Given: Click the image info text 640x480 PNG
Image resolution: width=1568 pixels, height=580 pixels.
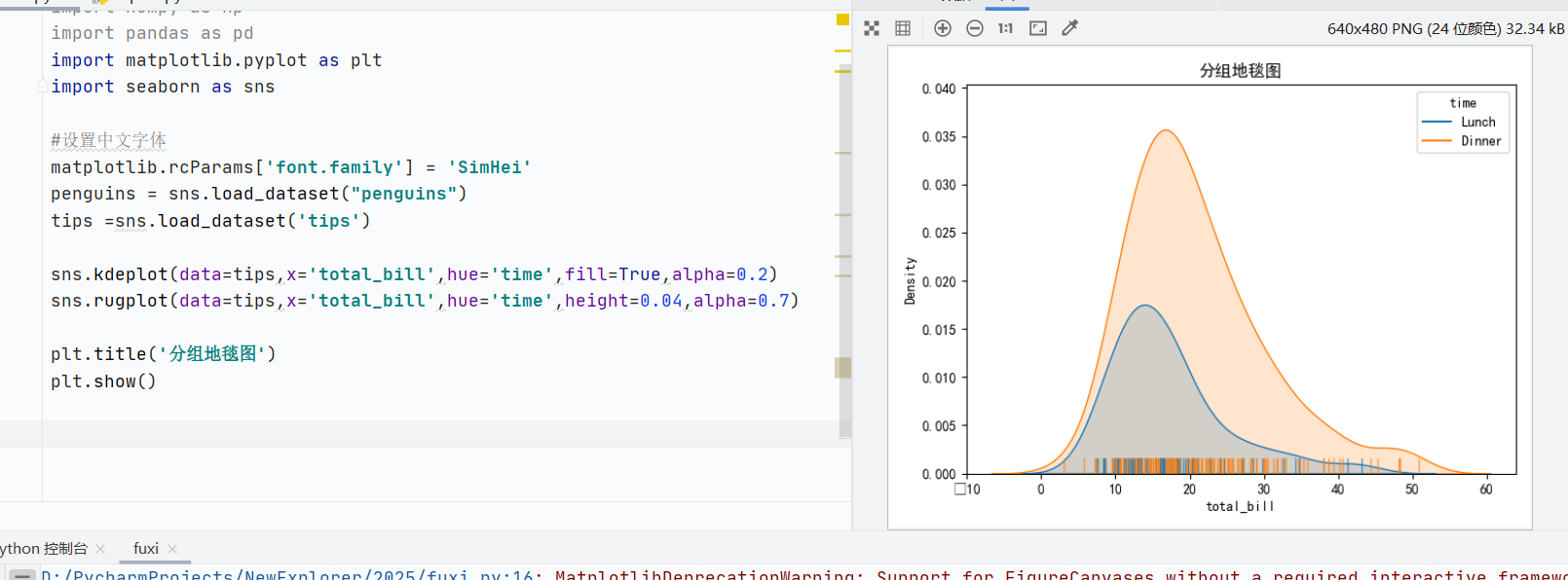Looking at the screenshot, I should tap(1445, 28).
